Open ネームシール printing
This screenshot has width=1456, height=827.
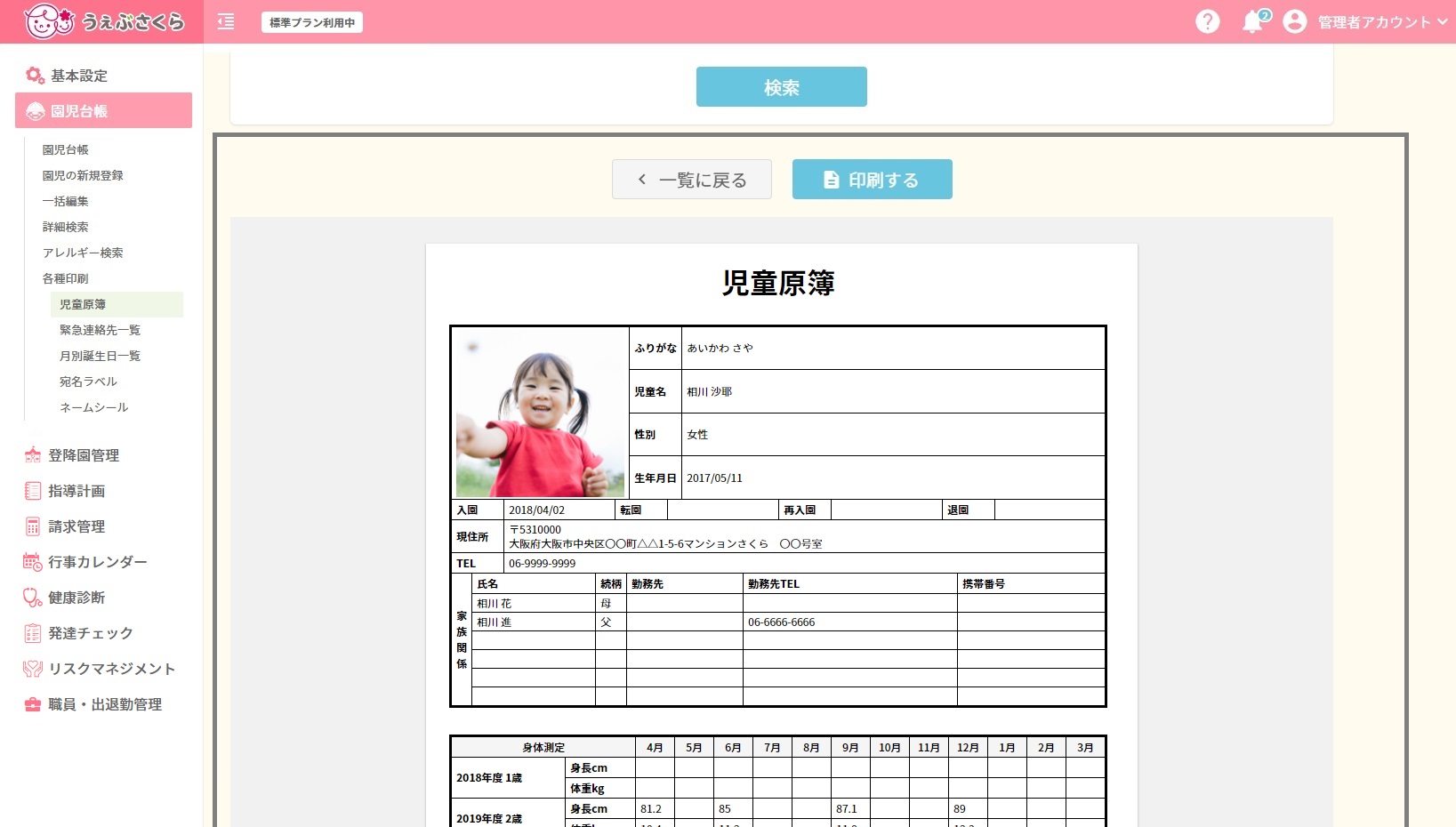[x=93, y=407]
